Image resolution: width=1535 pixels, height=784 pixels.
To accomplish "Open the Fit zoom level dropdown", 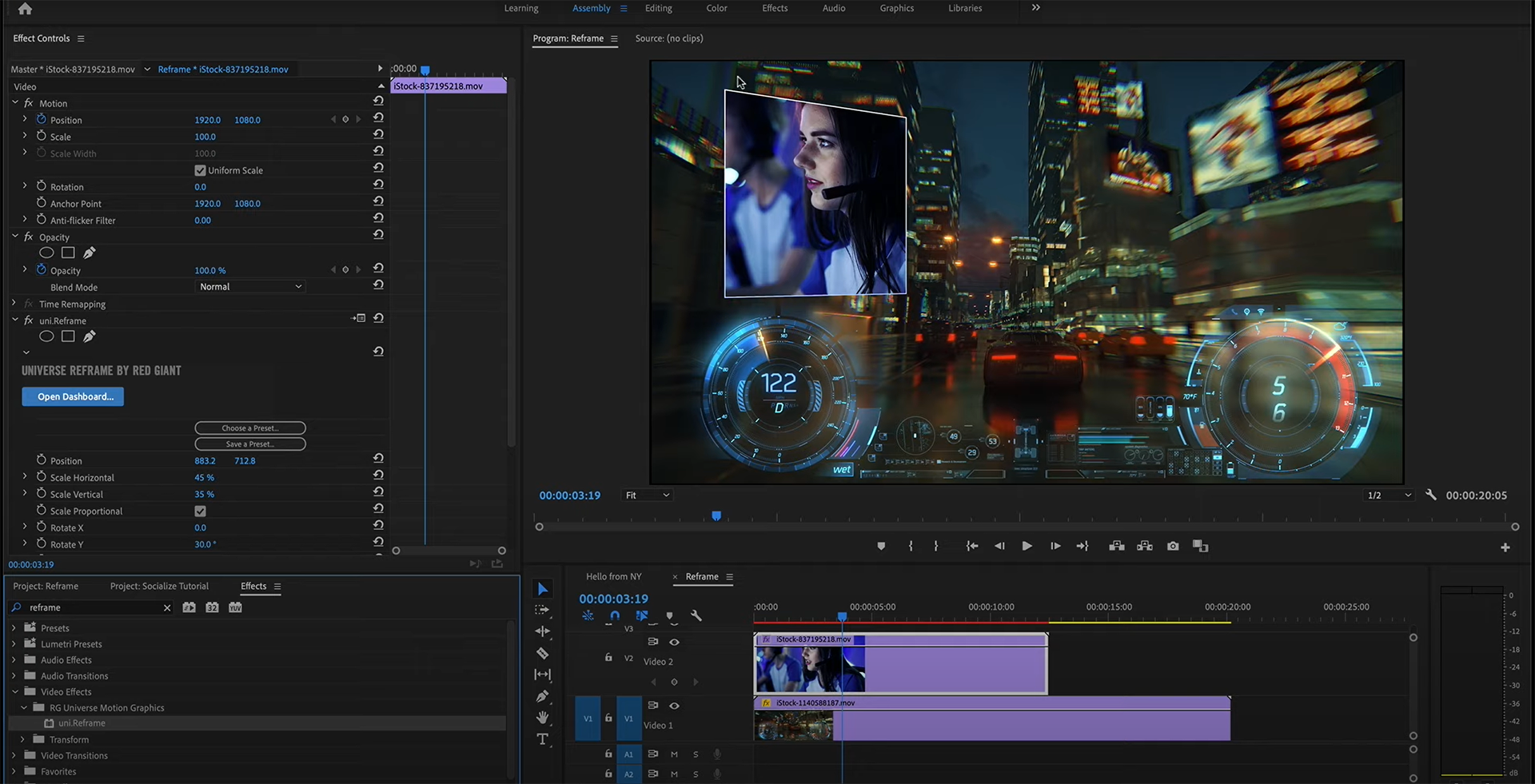I will [647, 495].
